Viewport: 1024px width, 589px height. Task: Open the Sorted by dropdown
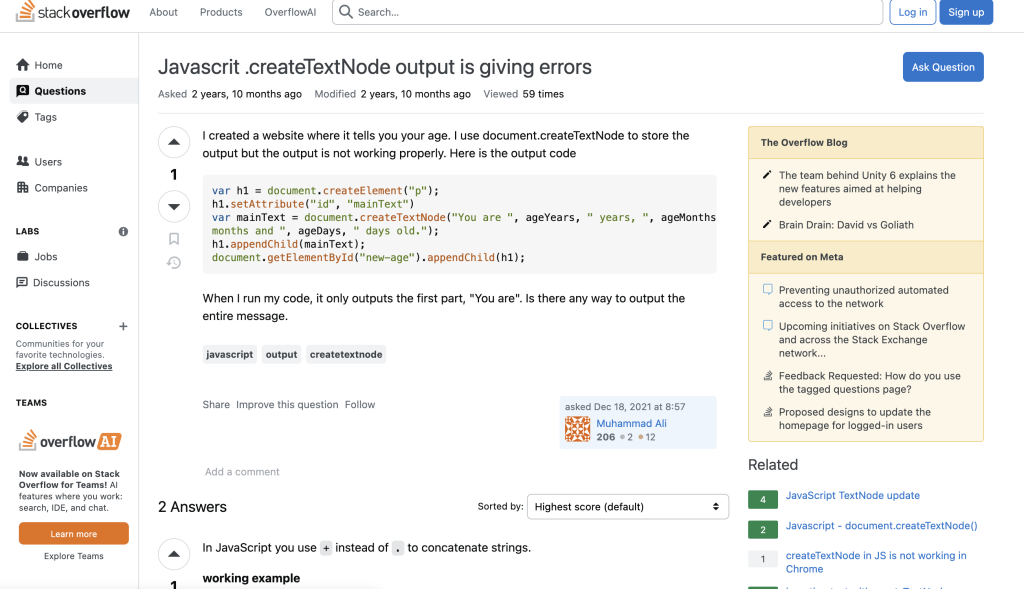click(627, 507)
